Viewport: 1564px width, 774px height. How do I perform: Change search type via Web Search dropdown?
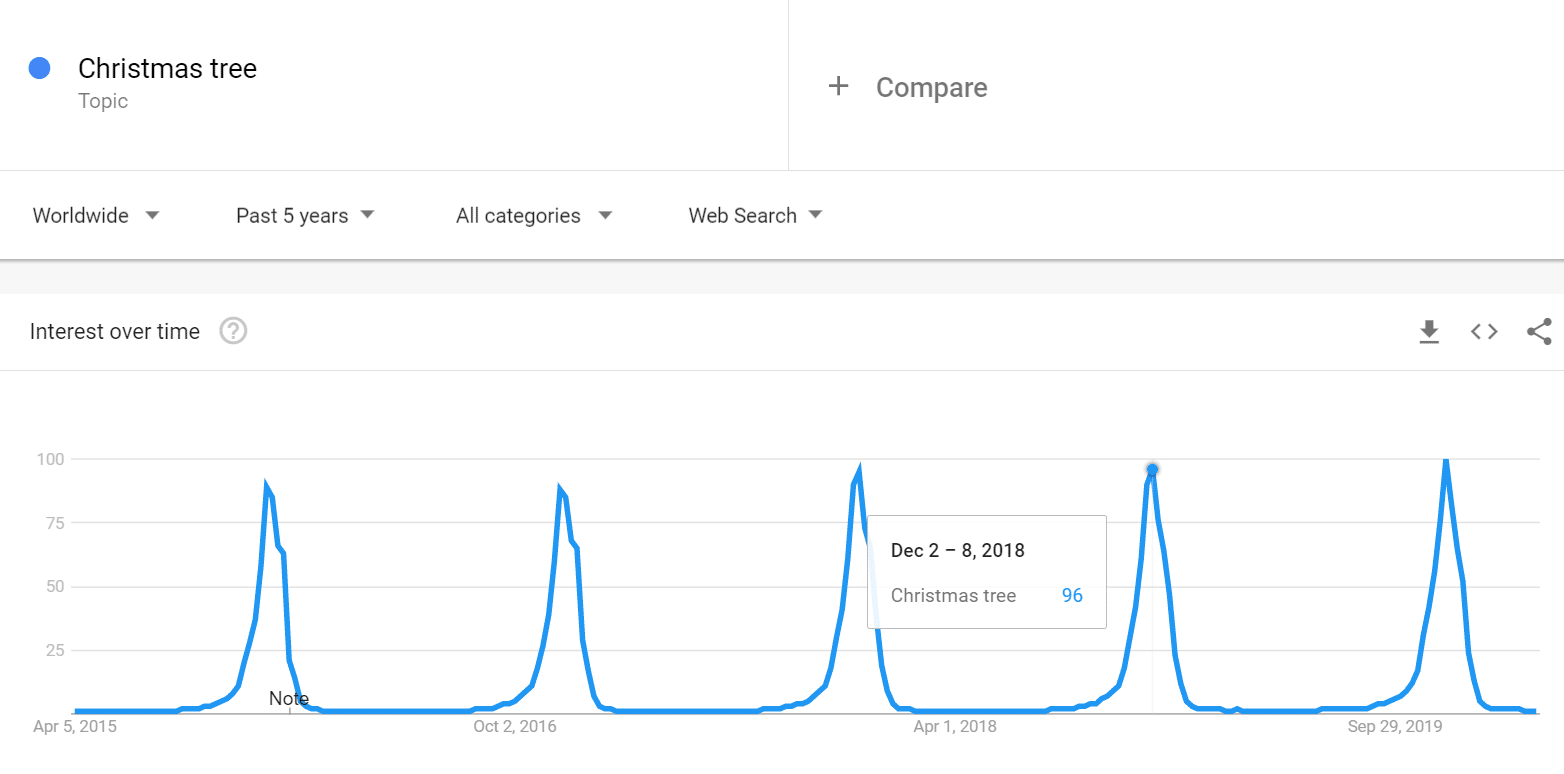pyautogui.click(x=755, y=215)
